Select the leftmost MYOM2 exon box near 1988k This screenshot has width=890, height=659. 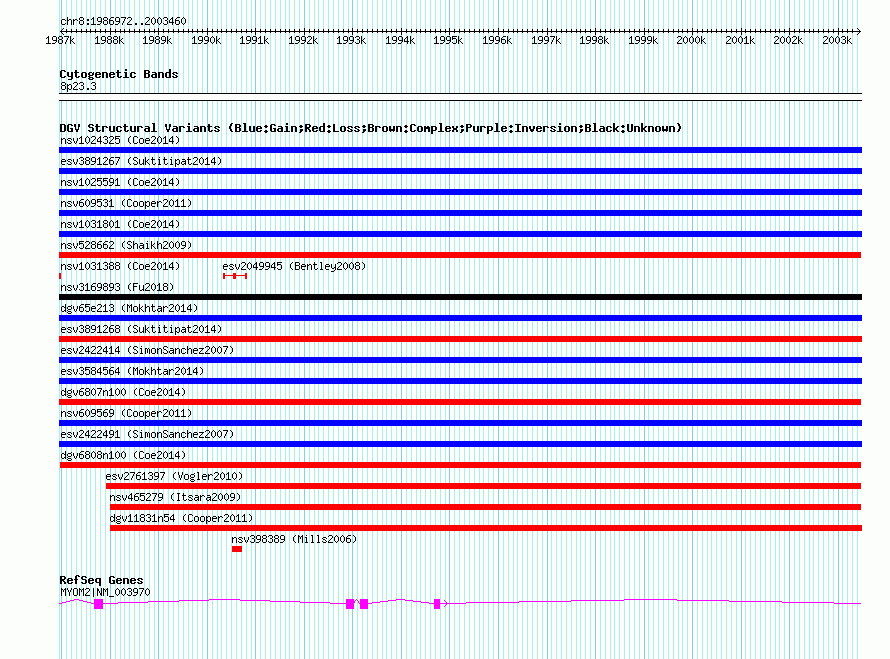pos(98,604)
